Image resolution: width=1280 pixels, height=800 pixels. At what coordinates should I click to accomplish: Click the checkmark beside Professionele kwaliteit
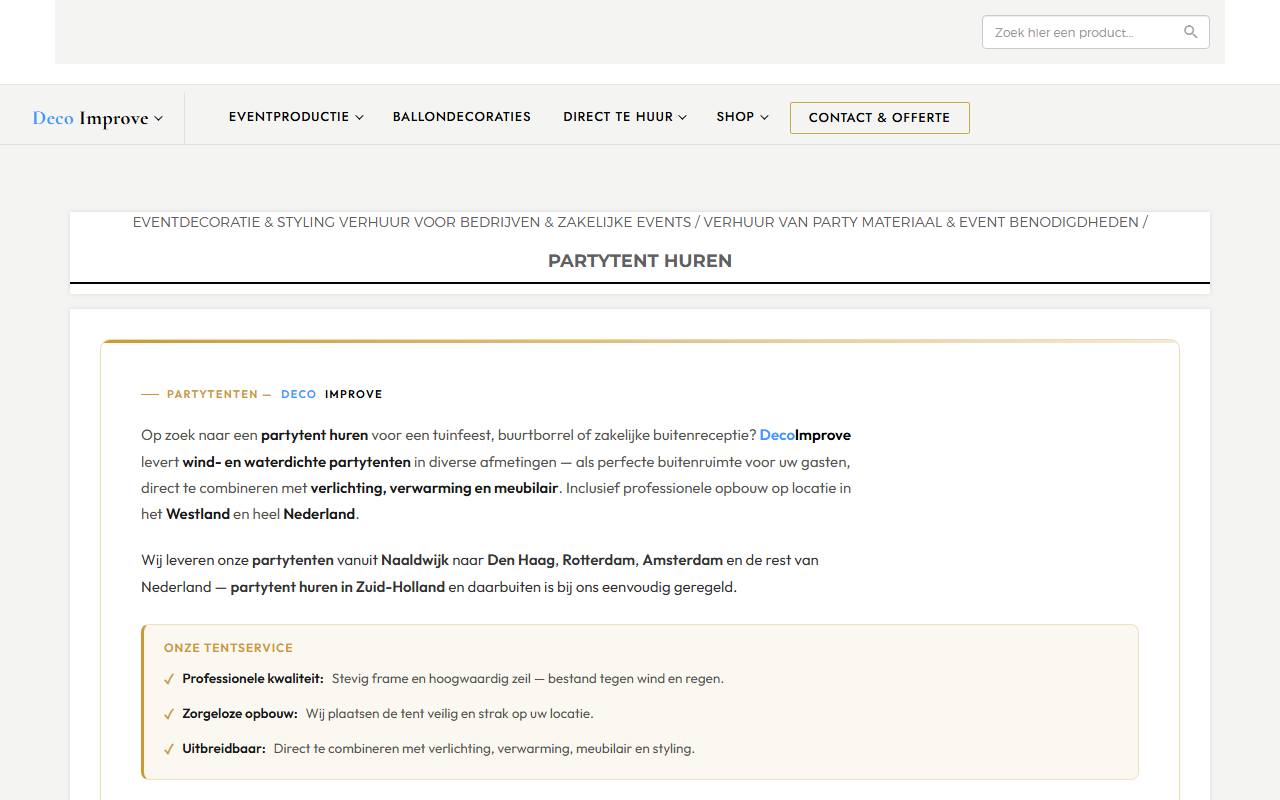[169, 679]
